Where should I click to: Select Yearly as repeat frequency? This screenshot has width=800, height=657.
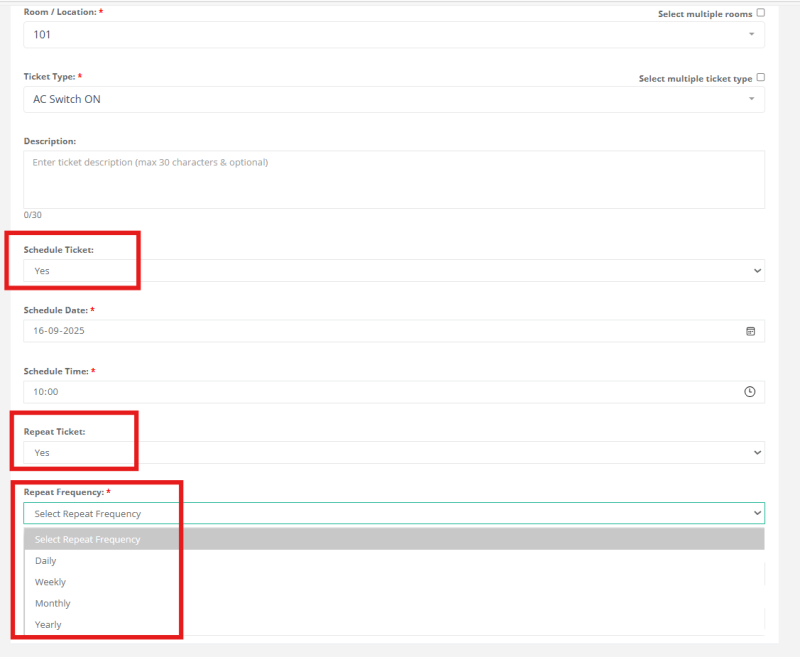click(48, 625)
